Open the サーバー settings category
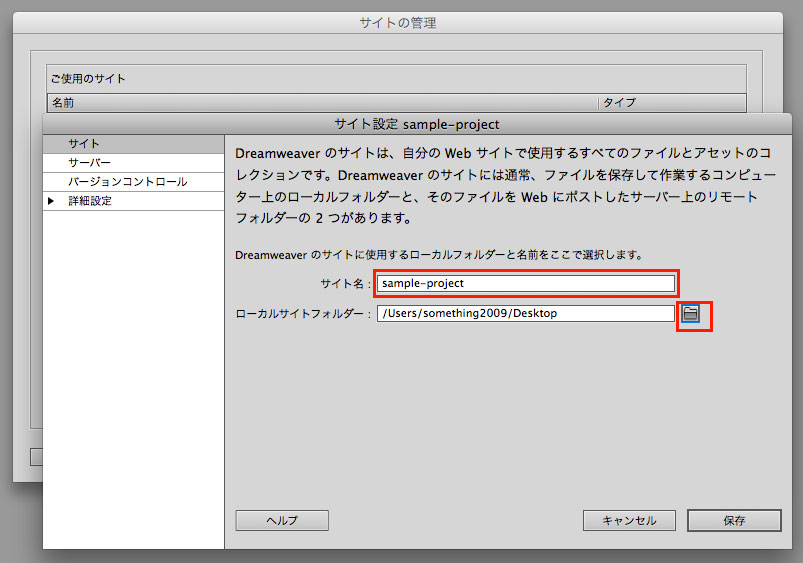 tap(134, 163)
